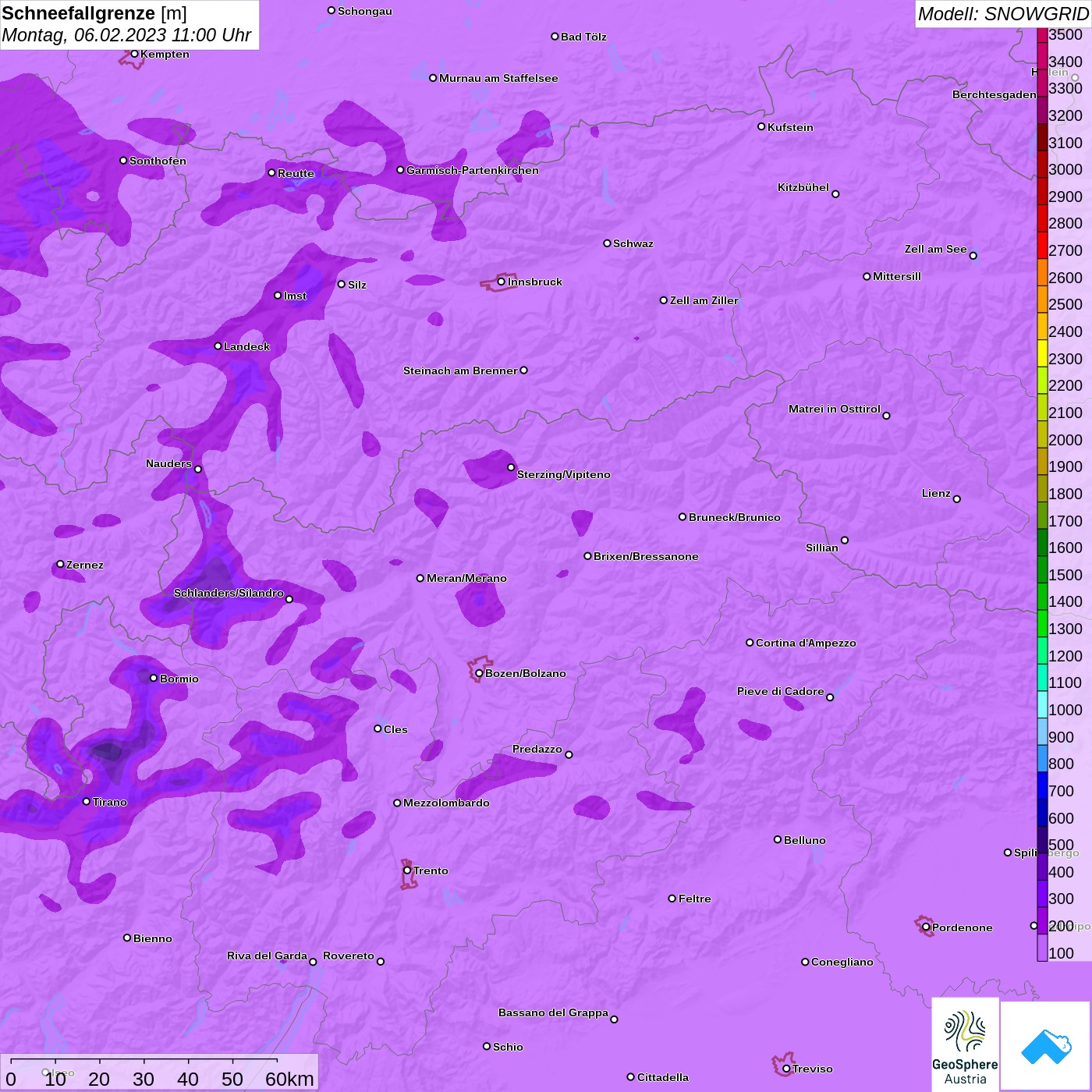The width and height of the screenshot is (1092, 1092).
Task: Select the 1000 m cyan legend color
Action: click(1042, 704)
